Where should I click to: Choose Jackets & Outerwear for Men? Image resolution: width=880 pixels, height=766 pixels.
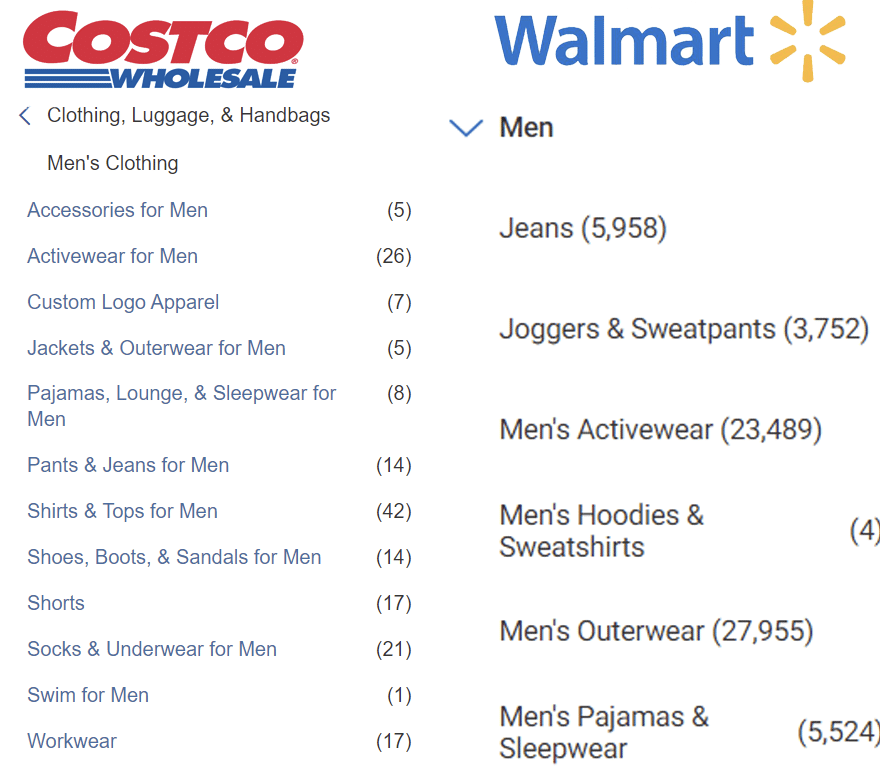click(x=156, y=348)
